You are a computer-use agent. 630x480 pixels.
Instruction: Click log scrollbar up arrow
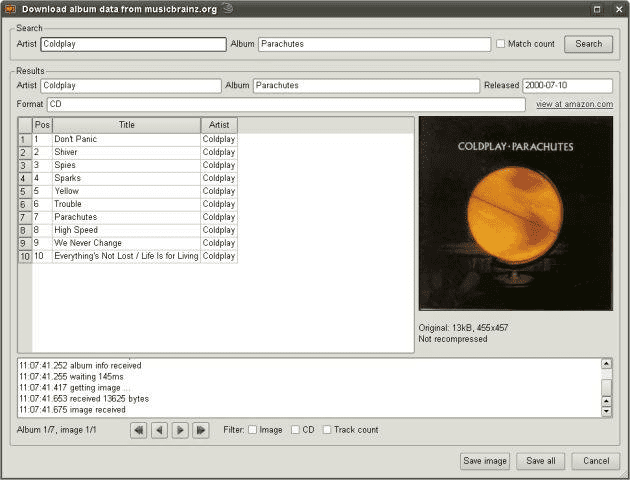click(x=606, y=364)
